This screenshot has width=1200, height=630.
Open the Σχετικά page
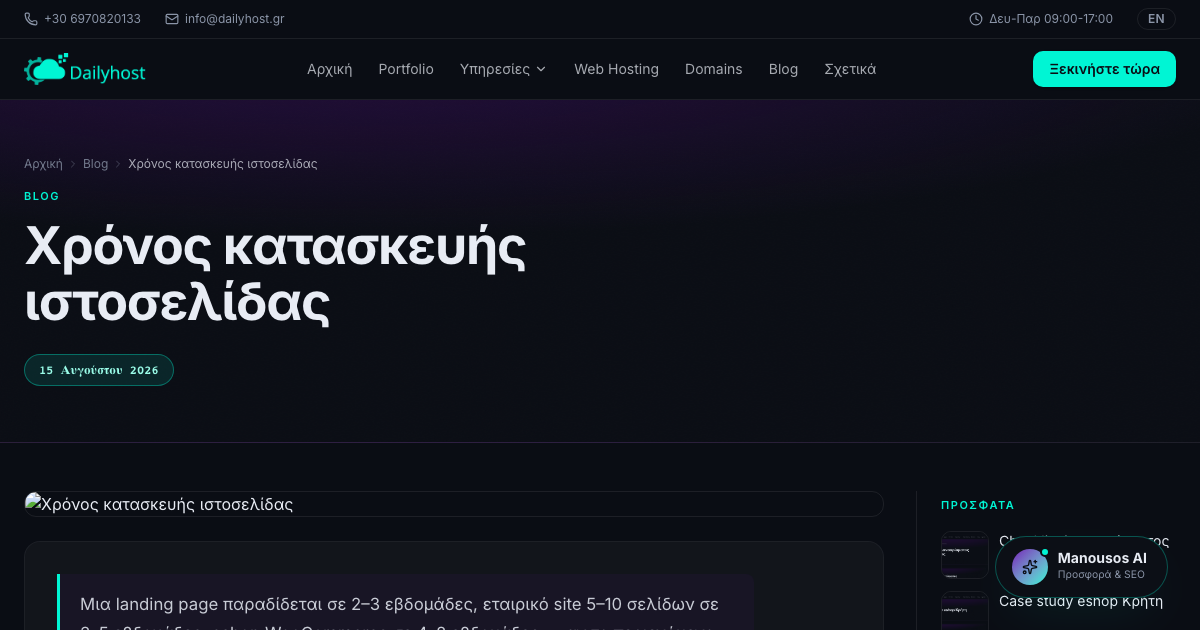(x=850, y=69)
